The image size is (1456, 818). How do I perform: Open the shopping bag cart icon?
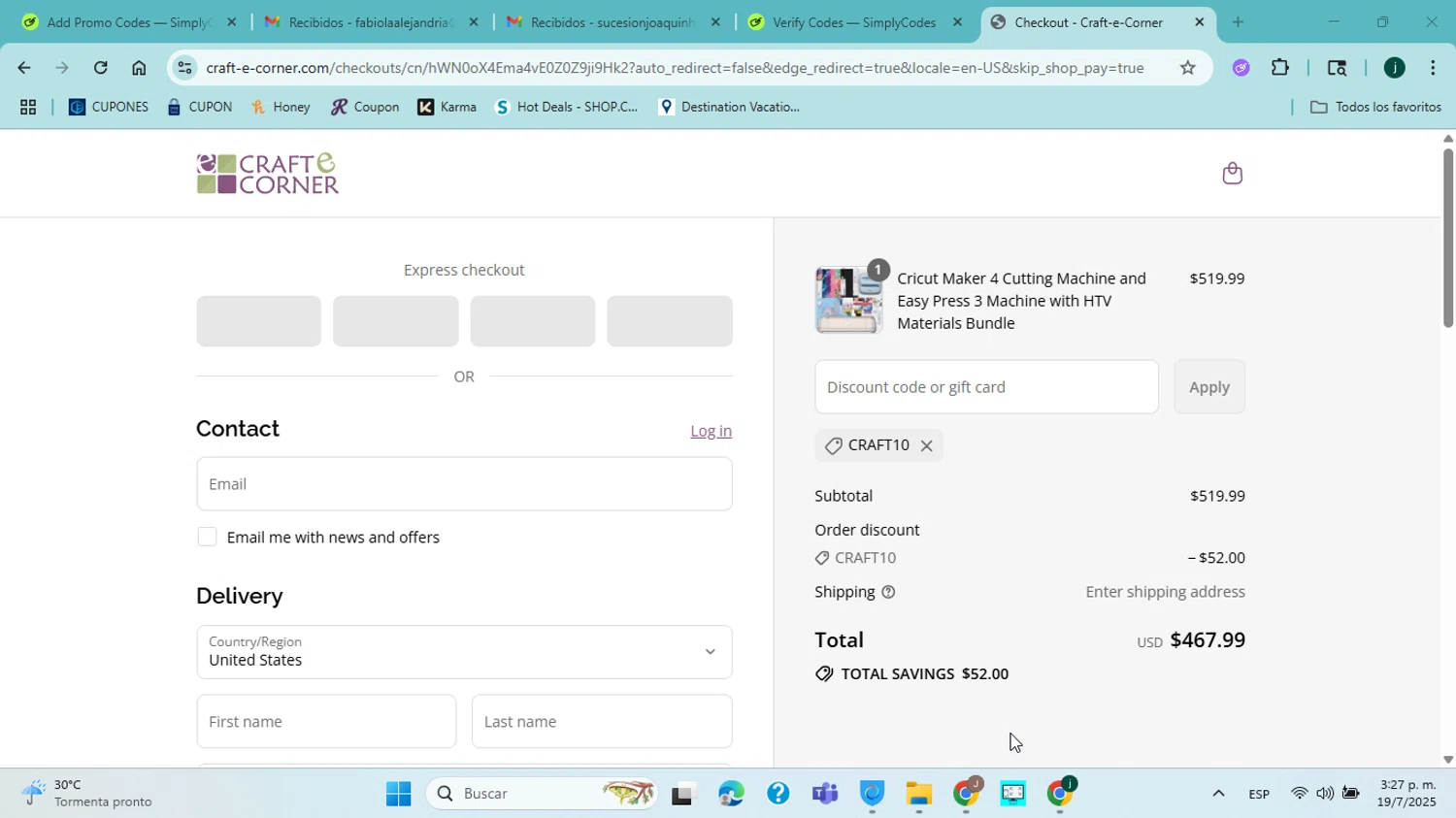tap(1232, 174)
